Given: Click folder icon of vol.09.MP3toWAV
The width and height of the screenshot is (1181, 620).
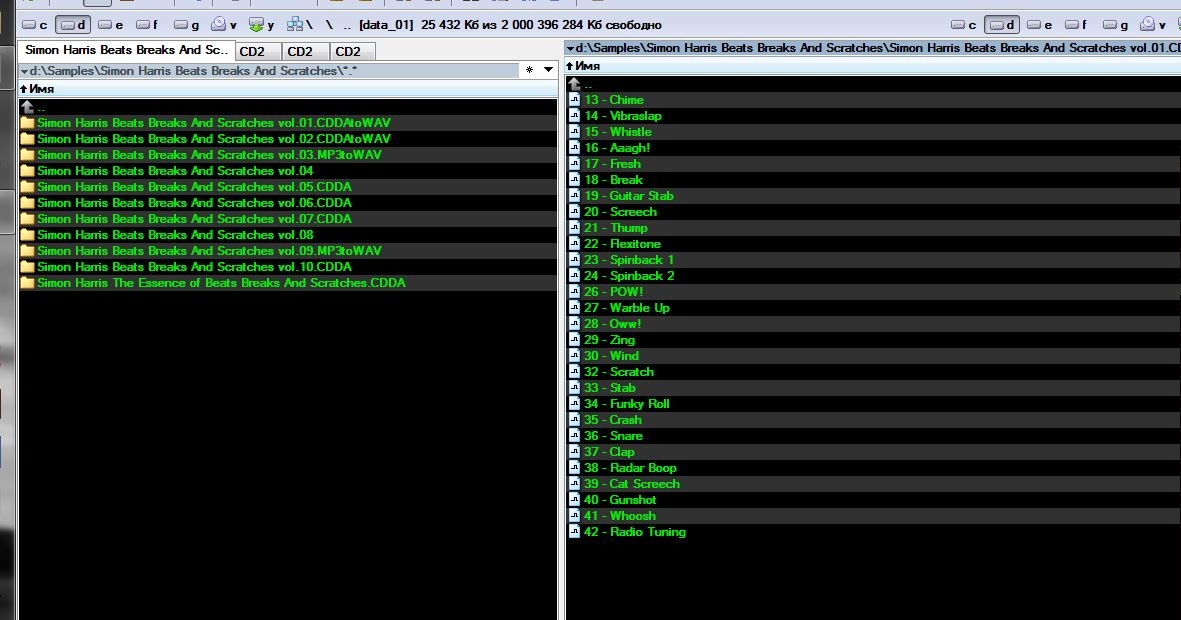Looking at the screenshot, I should (x=28, y=251).
